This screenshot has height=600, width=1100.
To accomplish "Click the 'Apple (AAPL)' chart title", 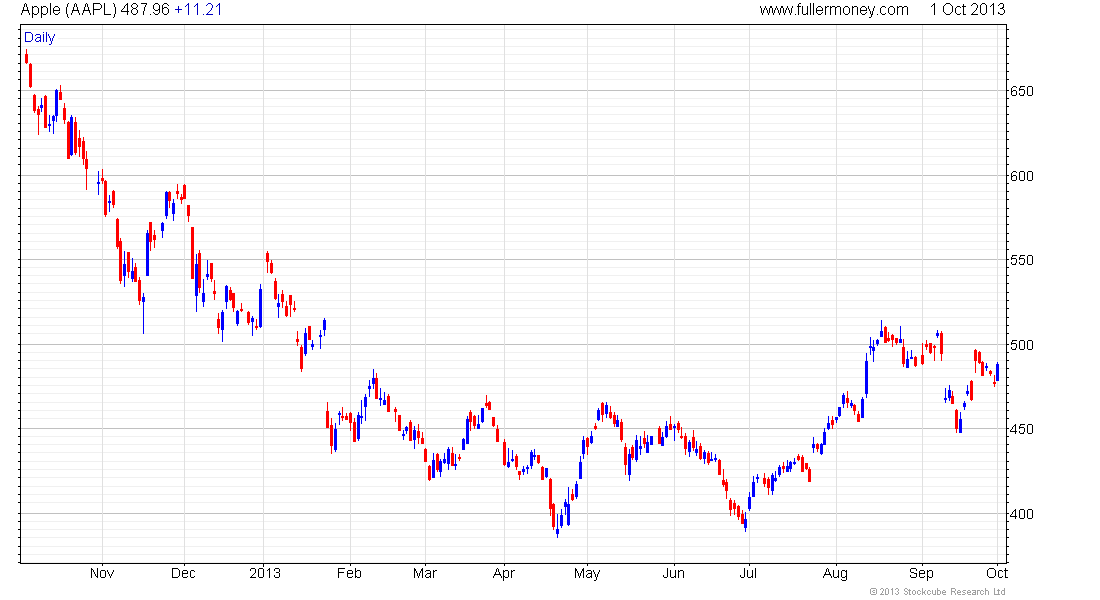I will click(69, 10).
